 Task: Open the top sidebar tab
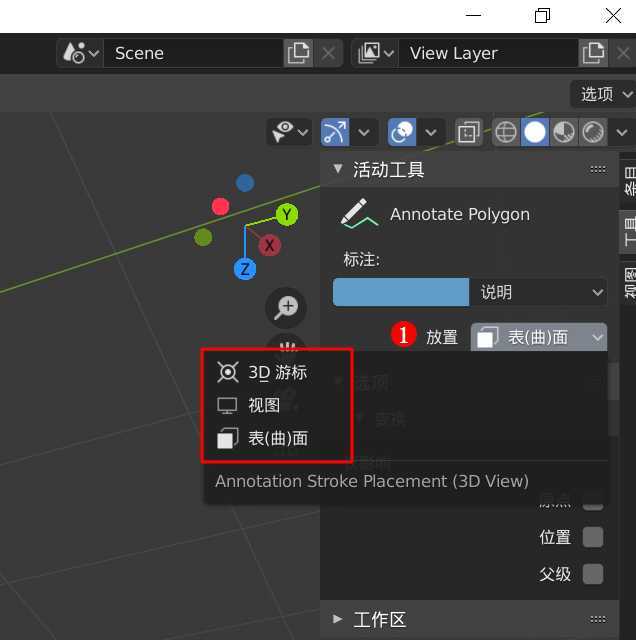(629, 180)
